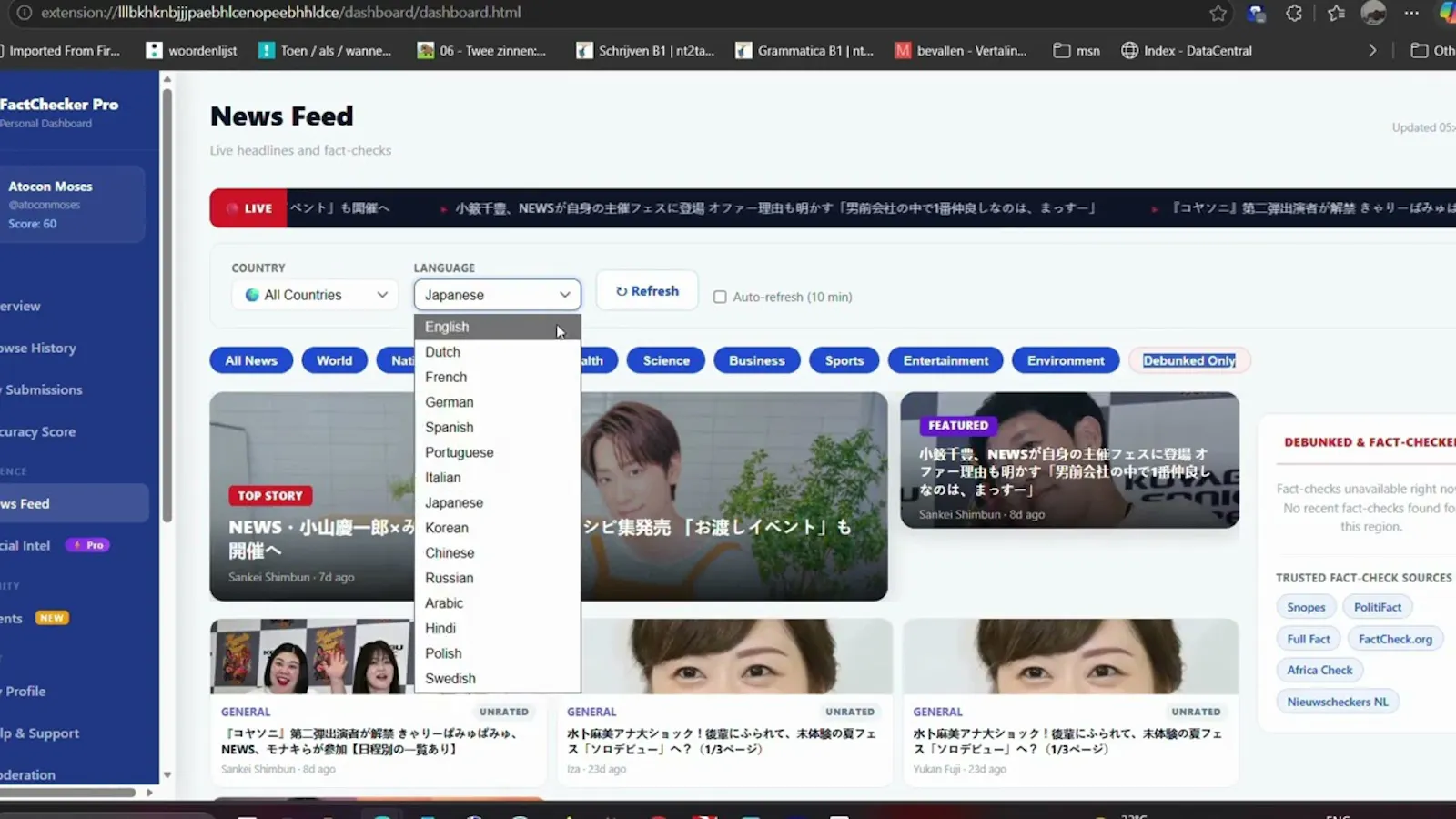
Task: Click the favorites star icon in address bar
Action: [x=1218, y=13]
